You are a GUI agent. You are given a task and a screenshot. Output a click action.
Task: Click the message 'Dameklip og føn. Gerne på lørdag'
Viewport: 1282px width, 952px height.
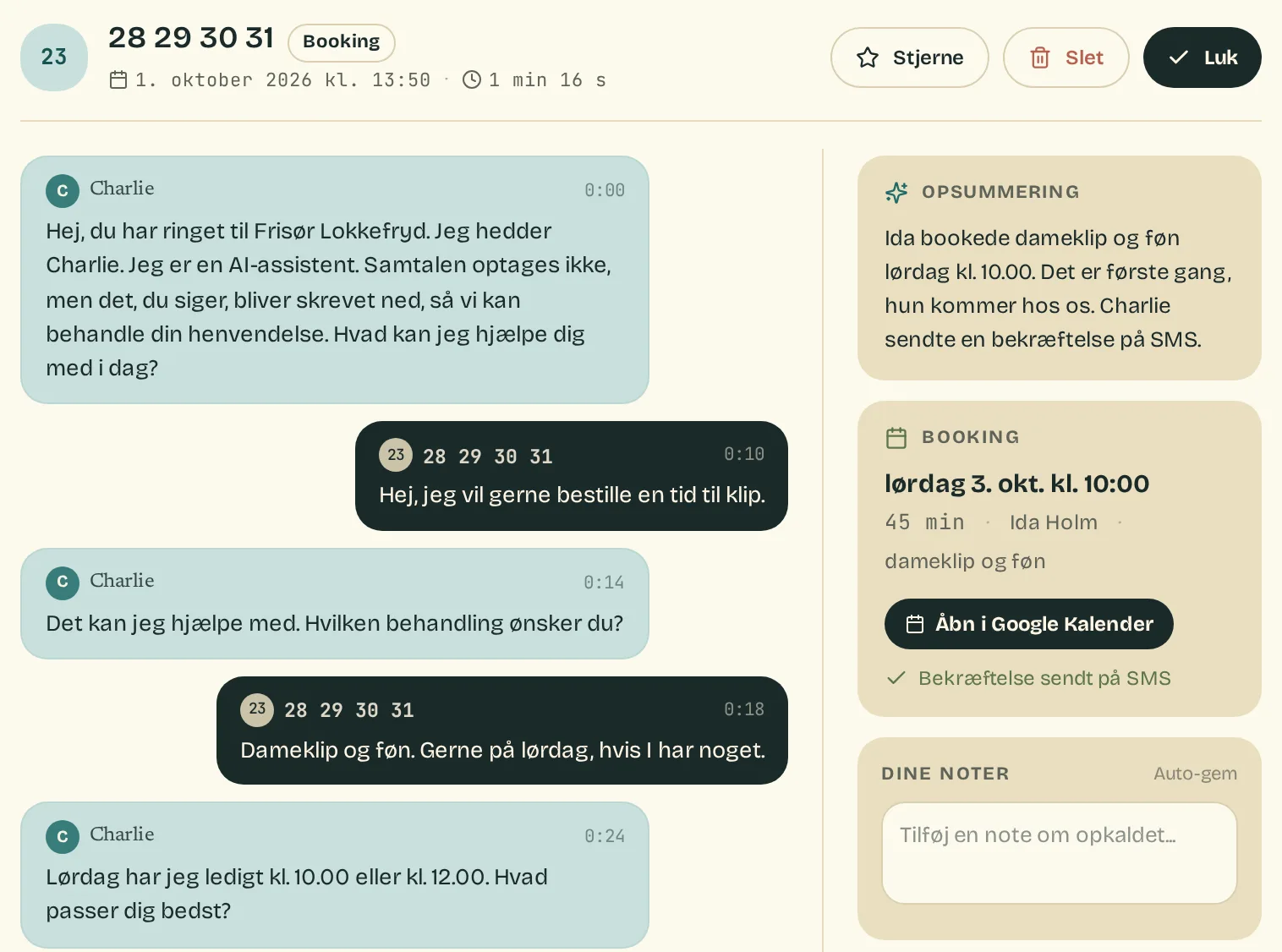[502, 750]
